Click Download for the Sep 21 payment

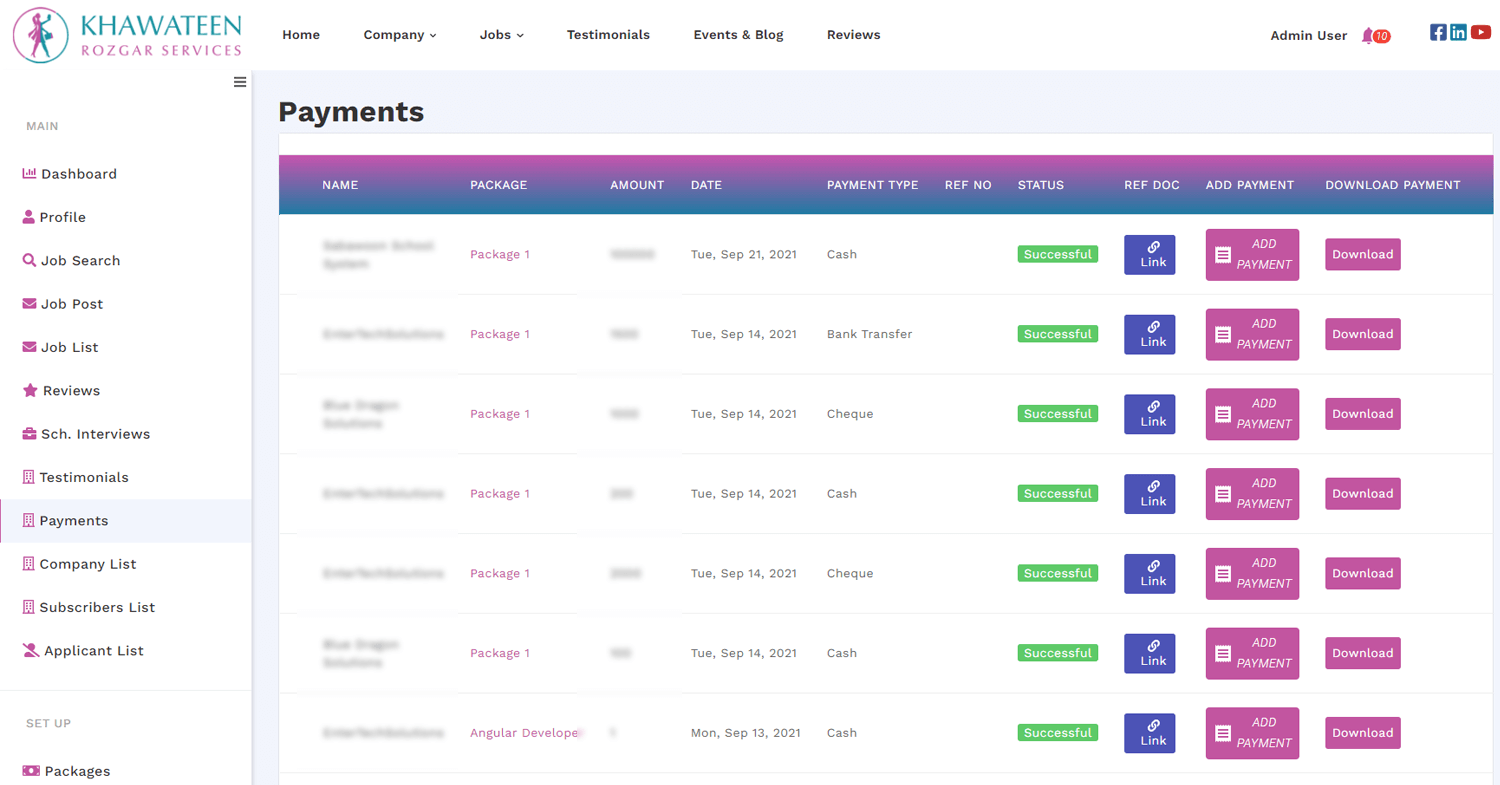click(x=1362, y=254)
